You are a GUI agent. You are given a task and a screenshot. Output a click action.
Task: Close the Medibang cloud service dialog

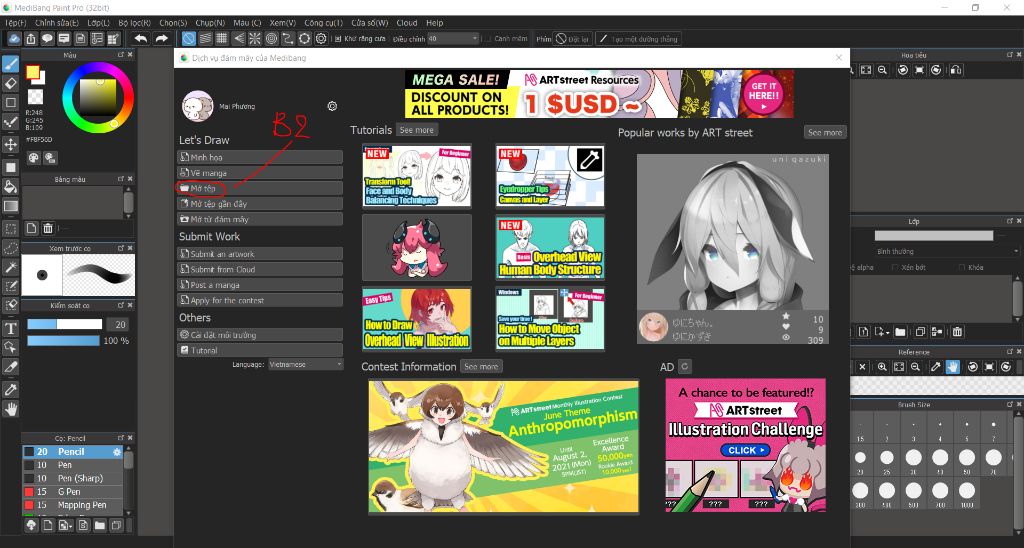[839, 57]
